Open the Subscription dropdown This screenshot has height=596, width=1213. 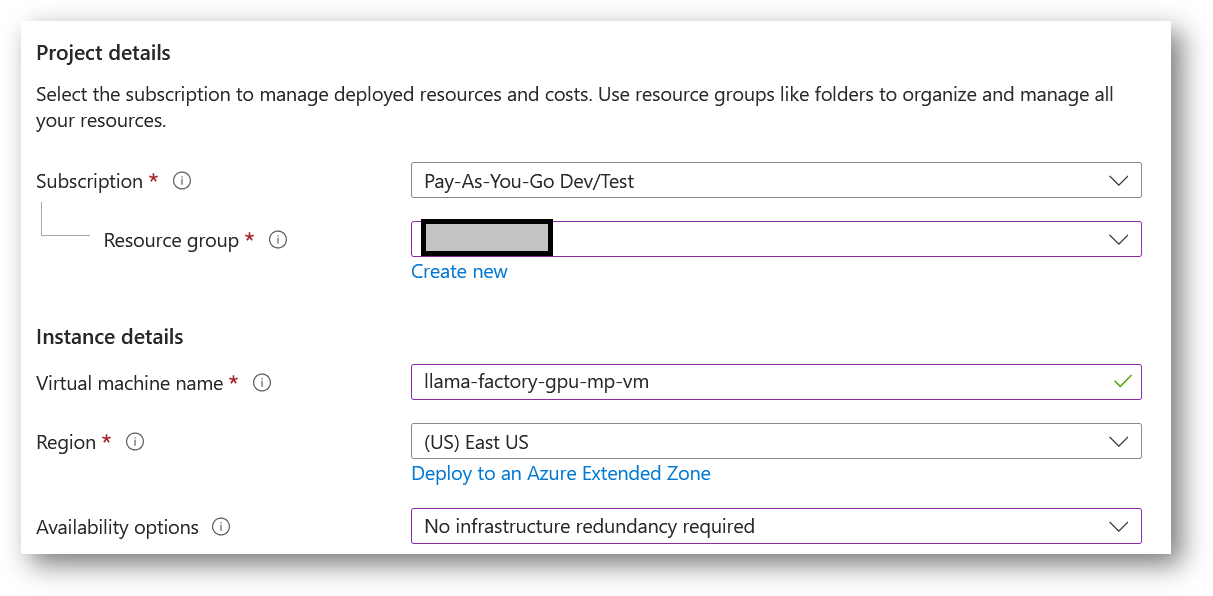coord(776,180)
